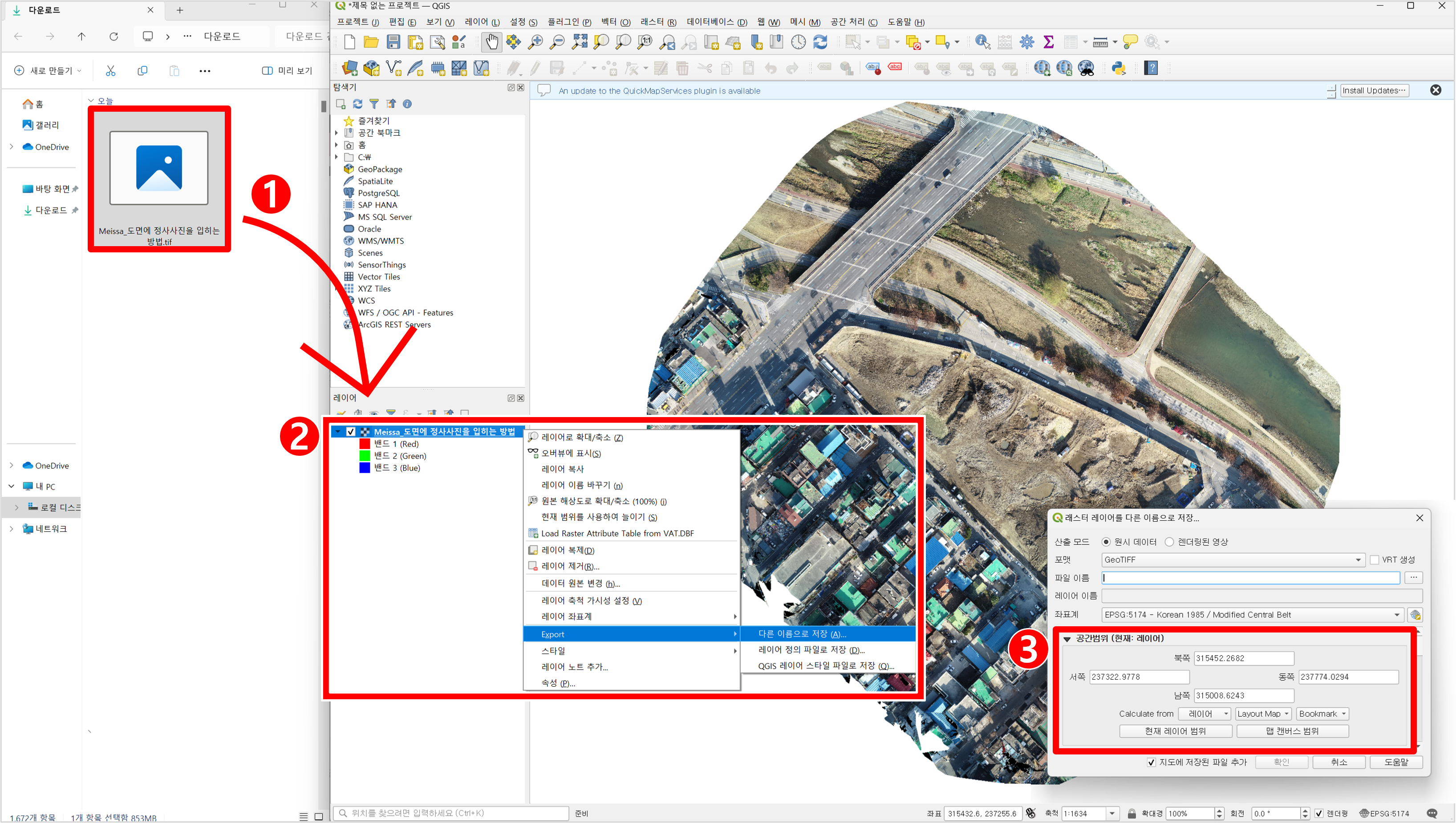Image resolution: width=1456 pixels, height=823 pixels.
Task: Open QuickMapServices web globe icon
Action: (x=1042, y=69)
